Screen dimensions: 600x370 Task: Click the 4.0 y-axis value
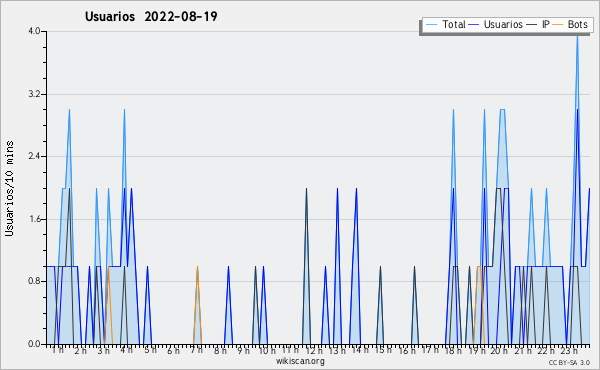click(35, 31)
